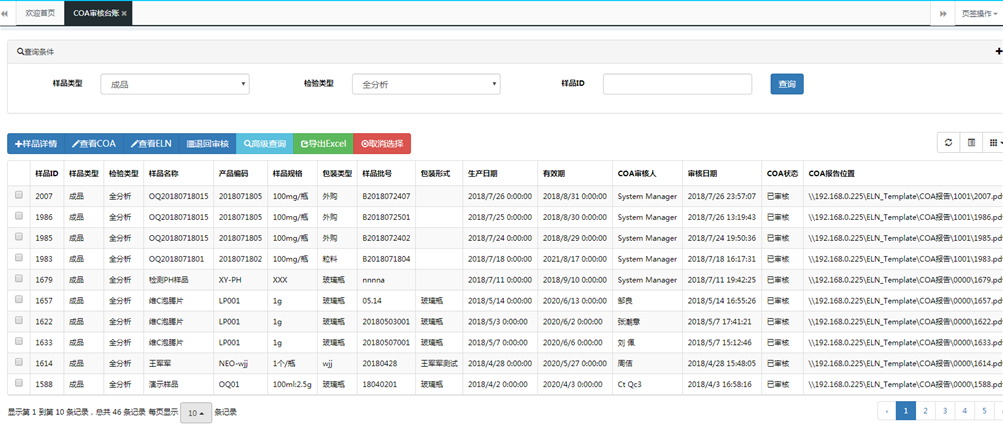Focus the 样品ID input field
The image size is (1003, 428).
pyautogui.click(x=677, y=84)
